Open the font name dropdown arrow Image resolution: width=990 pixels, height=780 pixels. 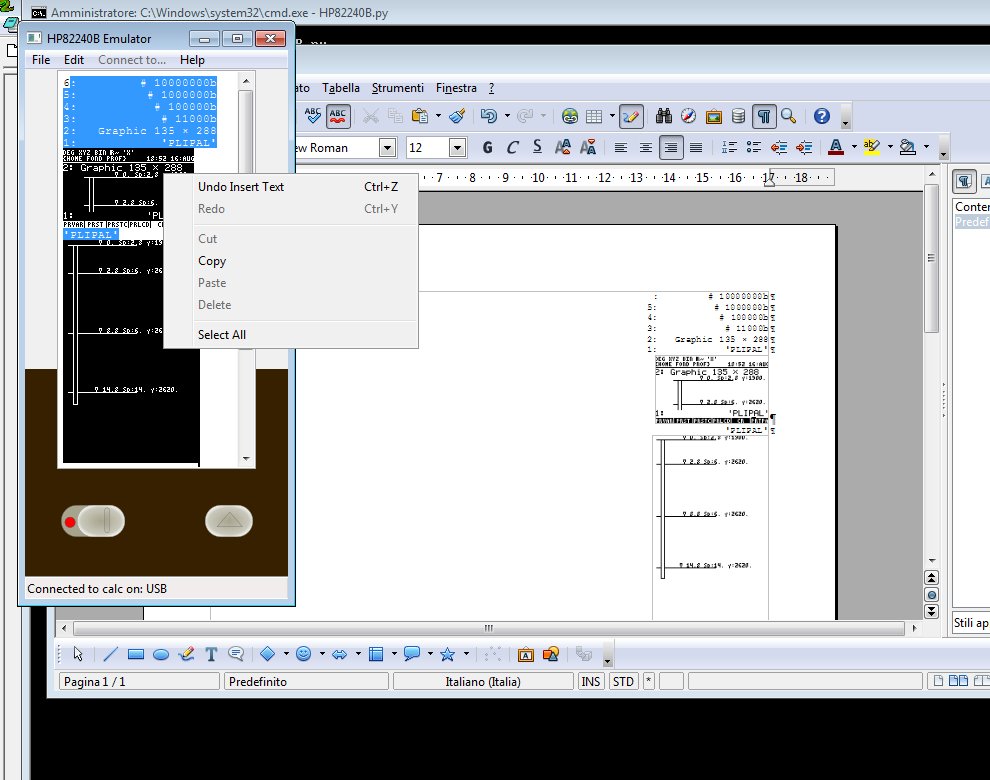point(387,148)
